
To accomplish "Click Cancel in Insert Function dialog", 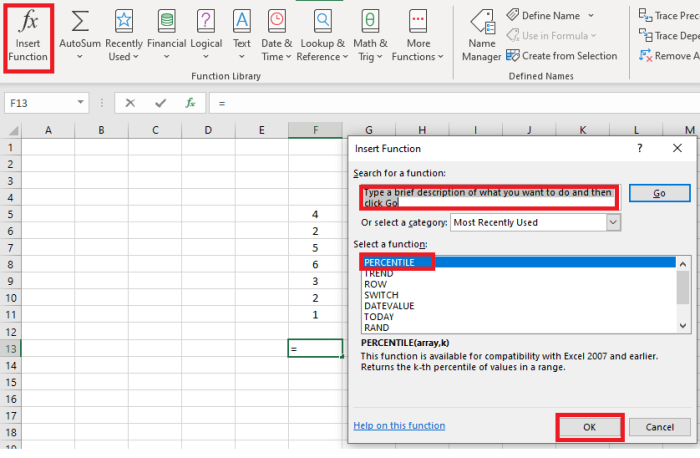I will tap(659, 427).
